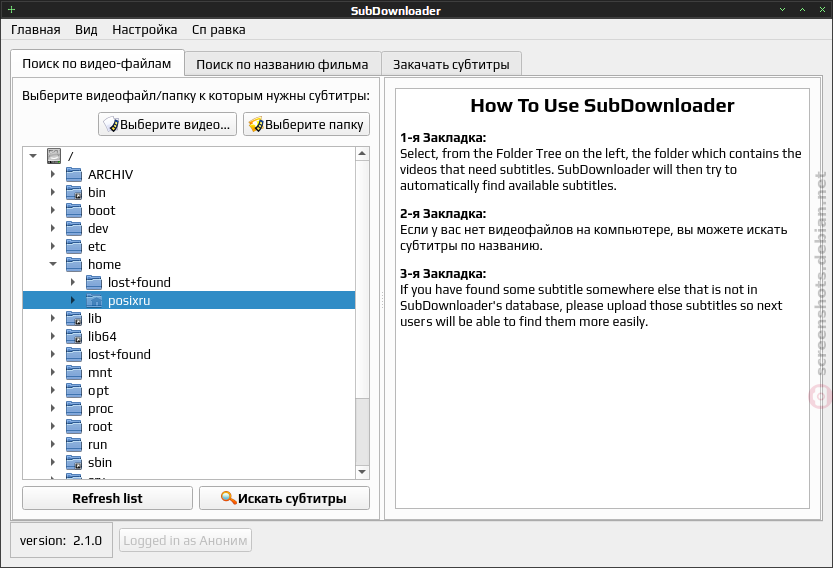Select the etc folder name

[97, 247]
